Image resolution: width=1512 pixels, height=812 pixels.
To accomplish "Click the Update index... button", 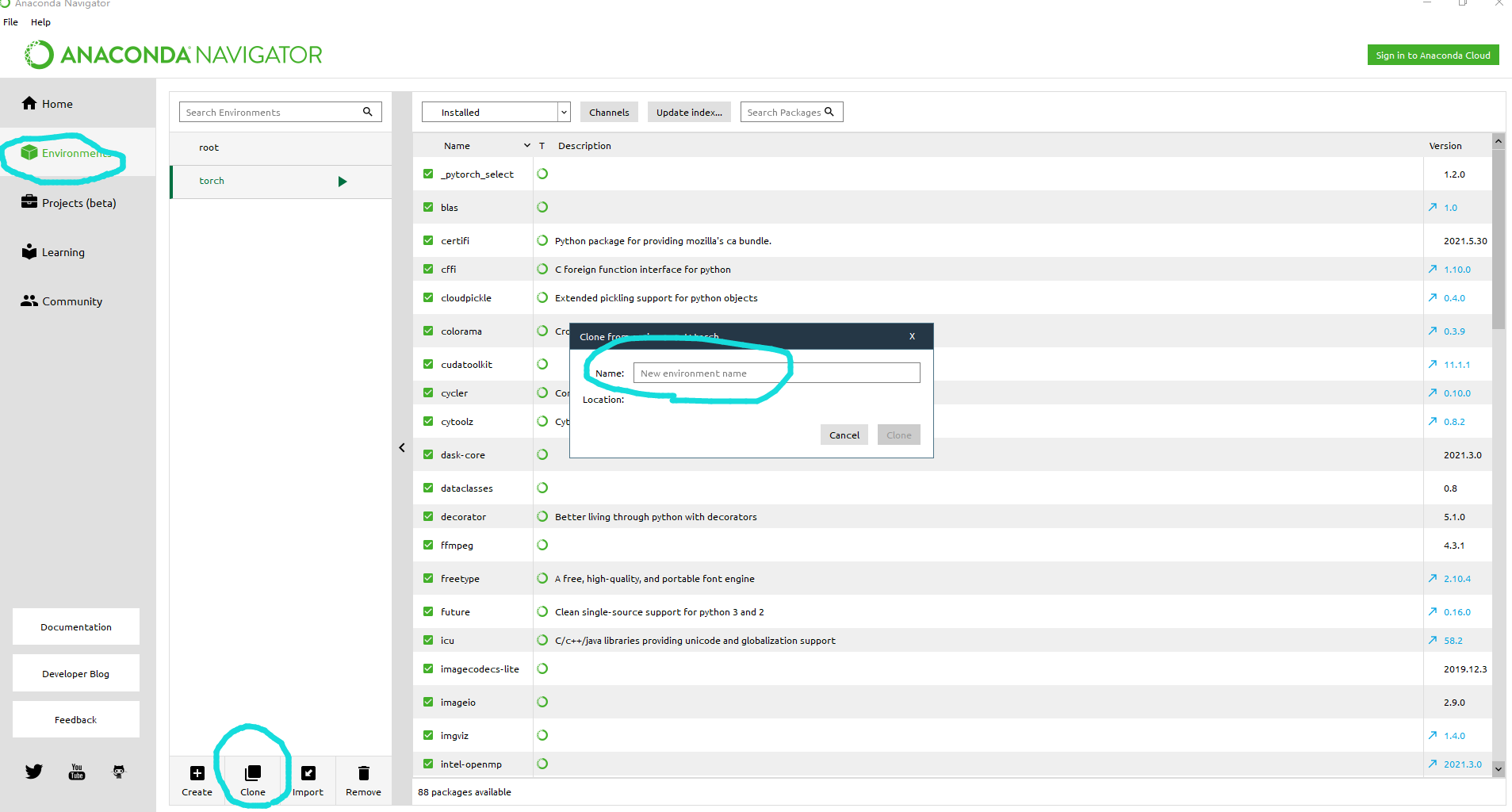I will click(689, 112).
